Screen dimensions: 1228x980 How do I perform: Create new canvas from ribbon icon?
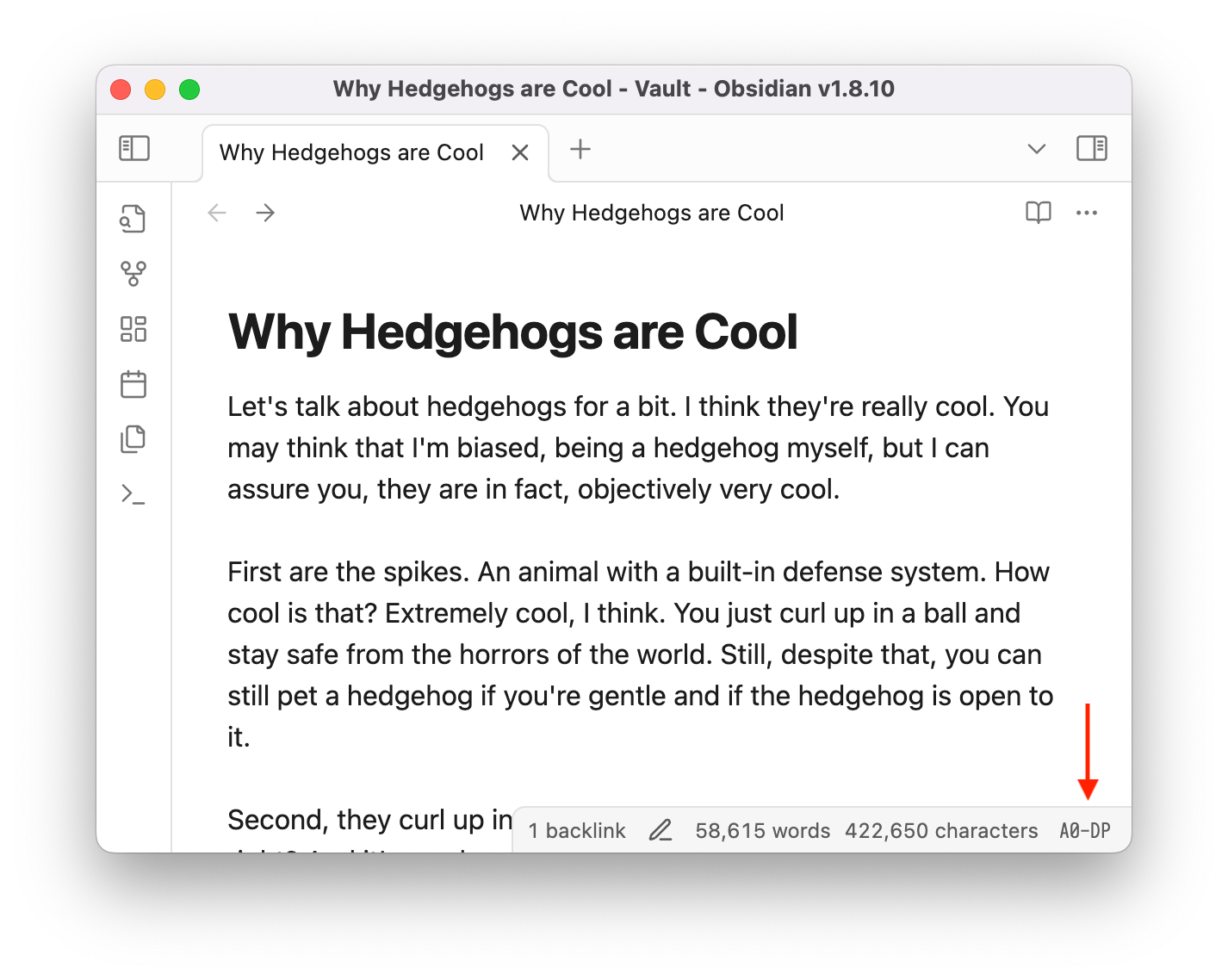[x=133, y=329]
